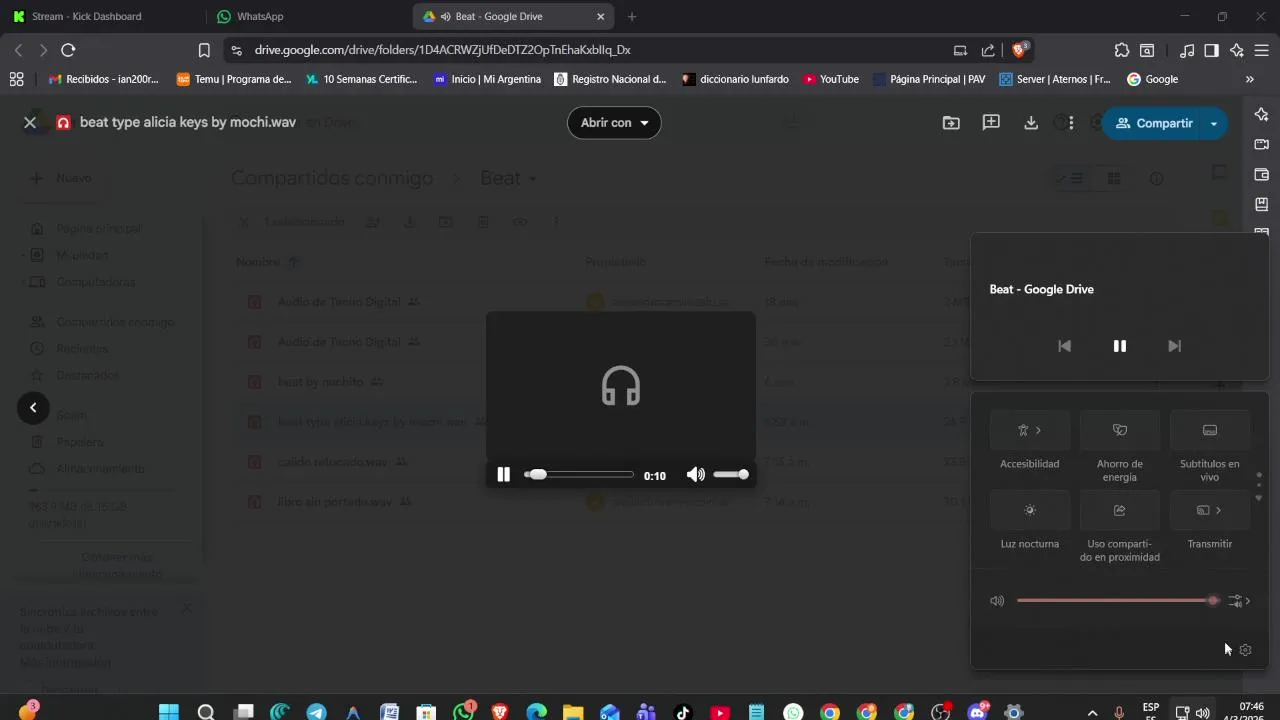
Task: Toggle Subtítulos en vivo tile
Action: coord(1210,430)
